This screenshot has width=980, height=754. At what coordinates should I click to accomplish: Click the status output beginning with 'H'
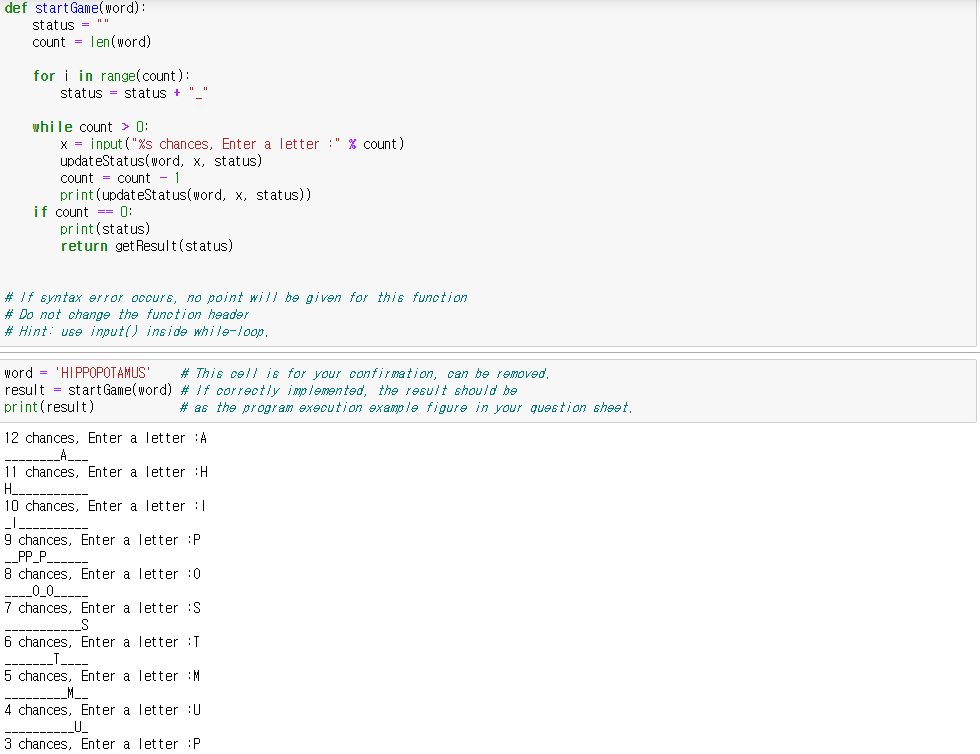click(x=46, y=489)
